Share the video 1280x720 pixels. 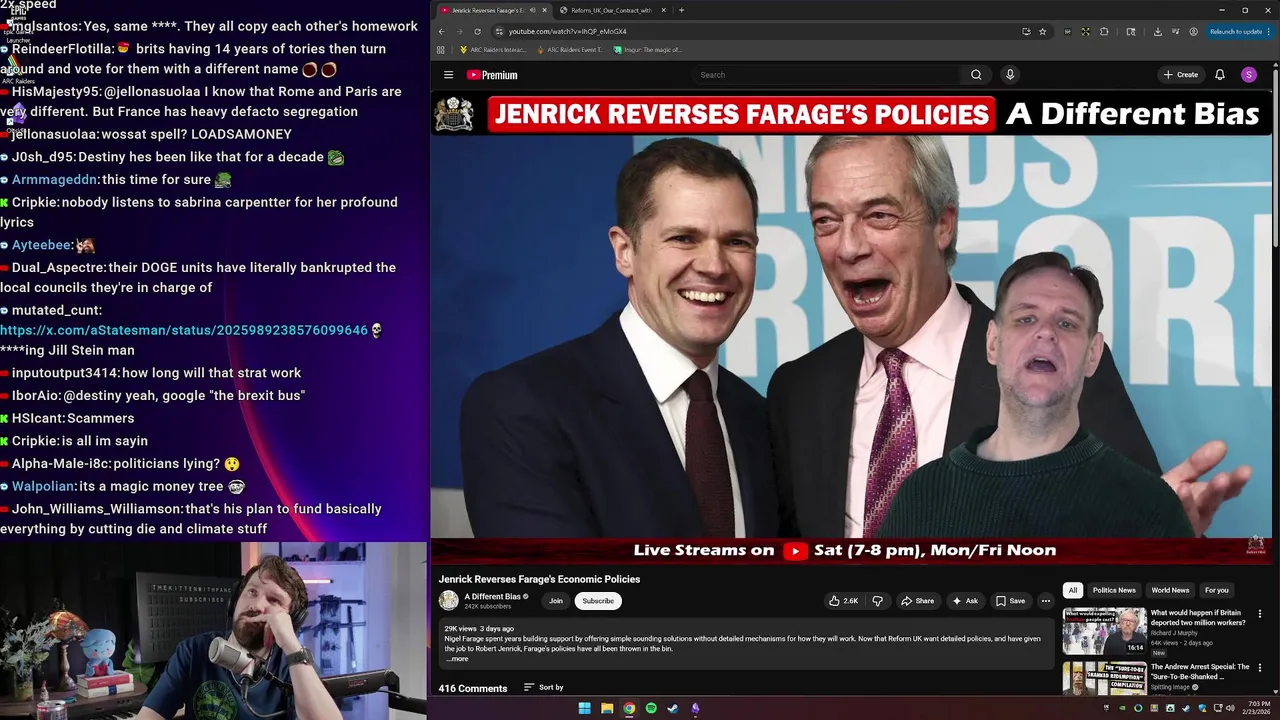click(x=917, y=601)
